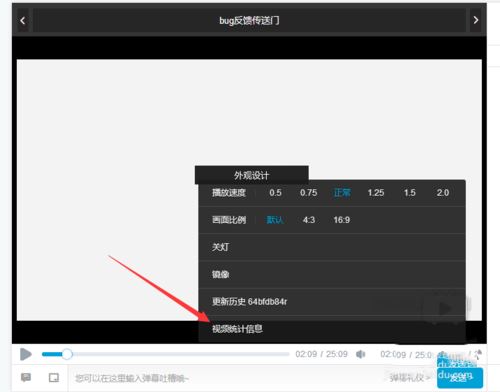Viewport: 500px width, 392px height.
Task: Click the 画面比例 label
Action: tap(229, 220)
